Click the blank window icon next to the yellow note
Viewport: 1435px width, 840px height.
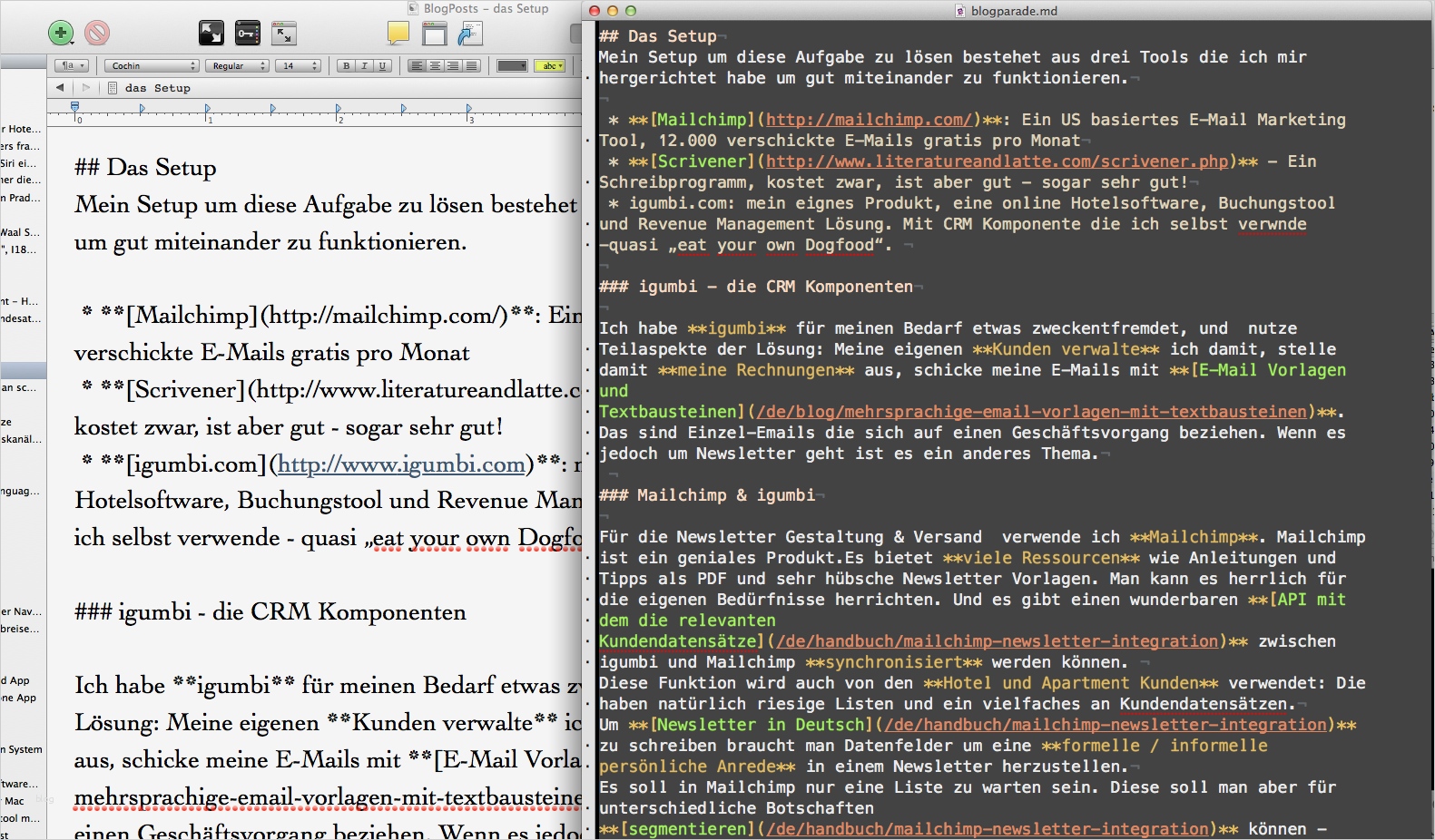[434, 34]
